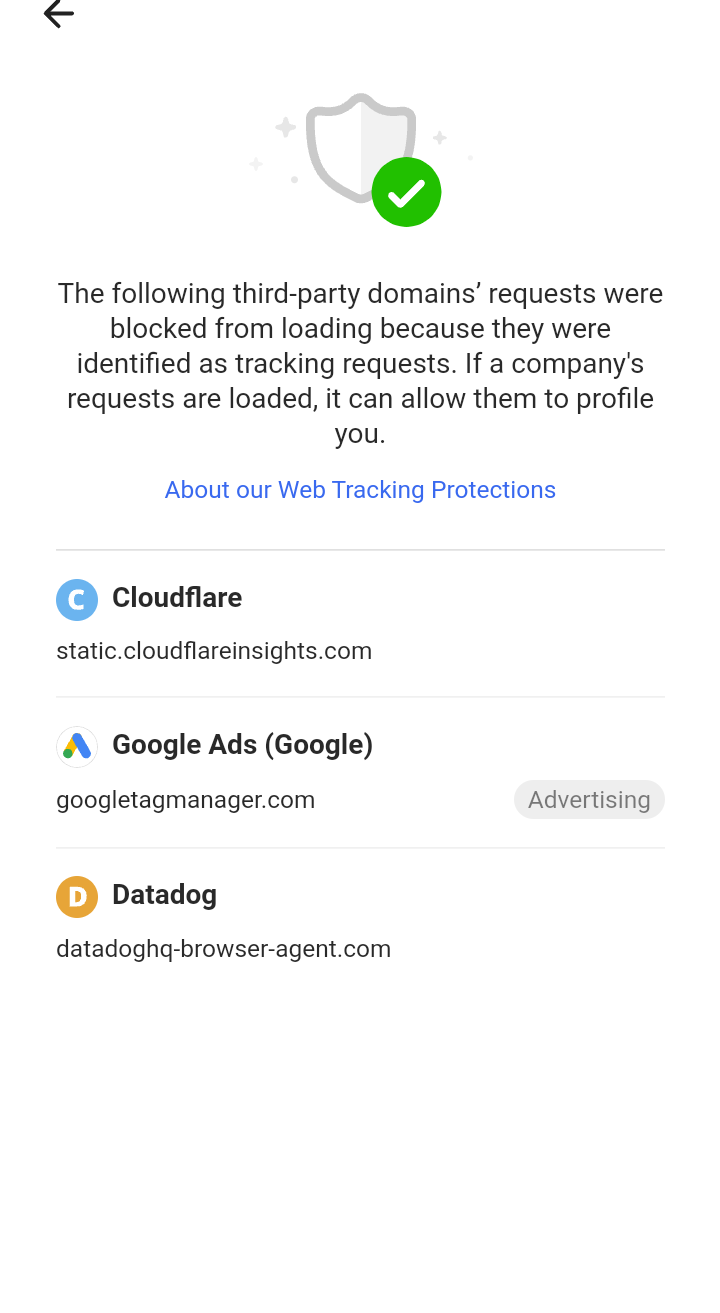Select the Google Ads (Google) heading

point(243,745)
